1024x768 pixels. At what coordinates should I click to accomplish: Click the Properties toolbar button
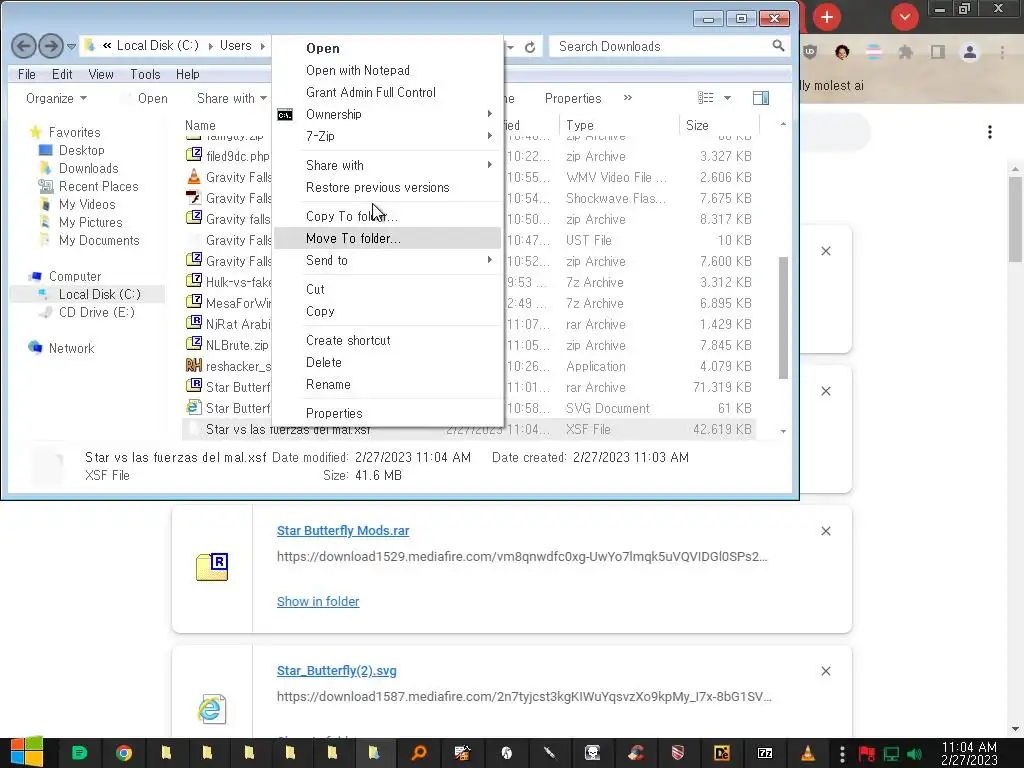tap(573, 99)
